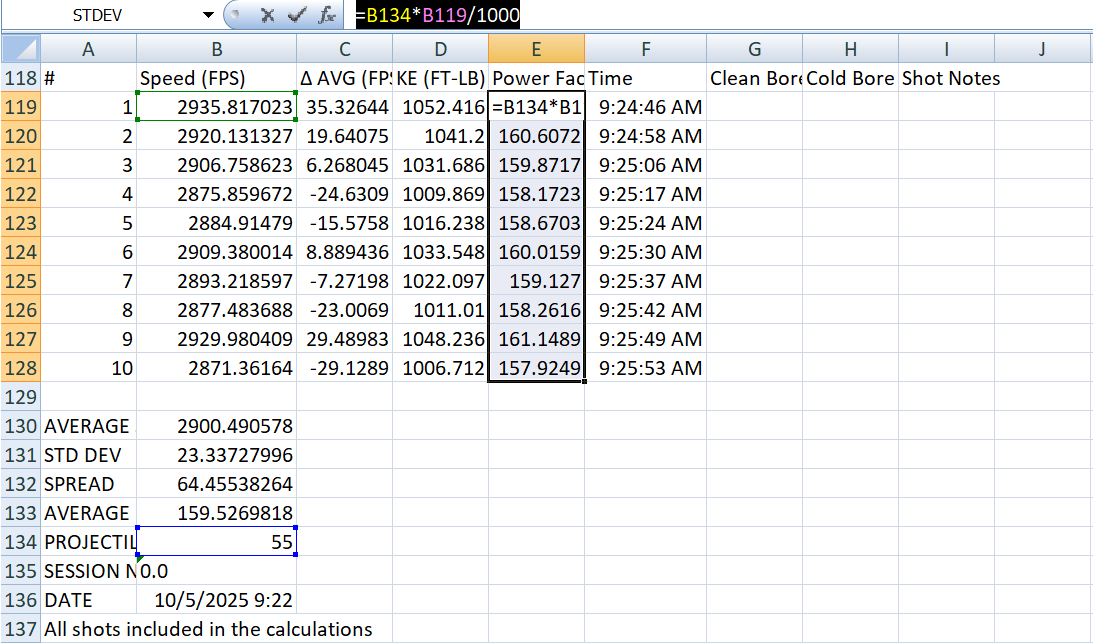This screenshot has width=1093, height=643.
Task: Expand the Name Box dropdown arrow
Action: (208, 15)
